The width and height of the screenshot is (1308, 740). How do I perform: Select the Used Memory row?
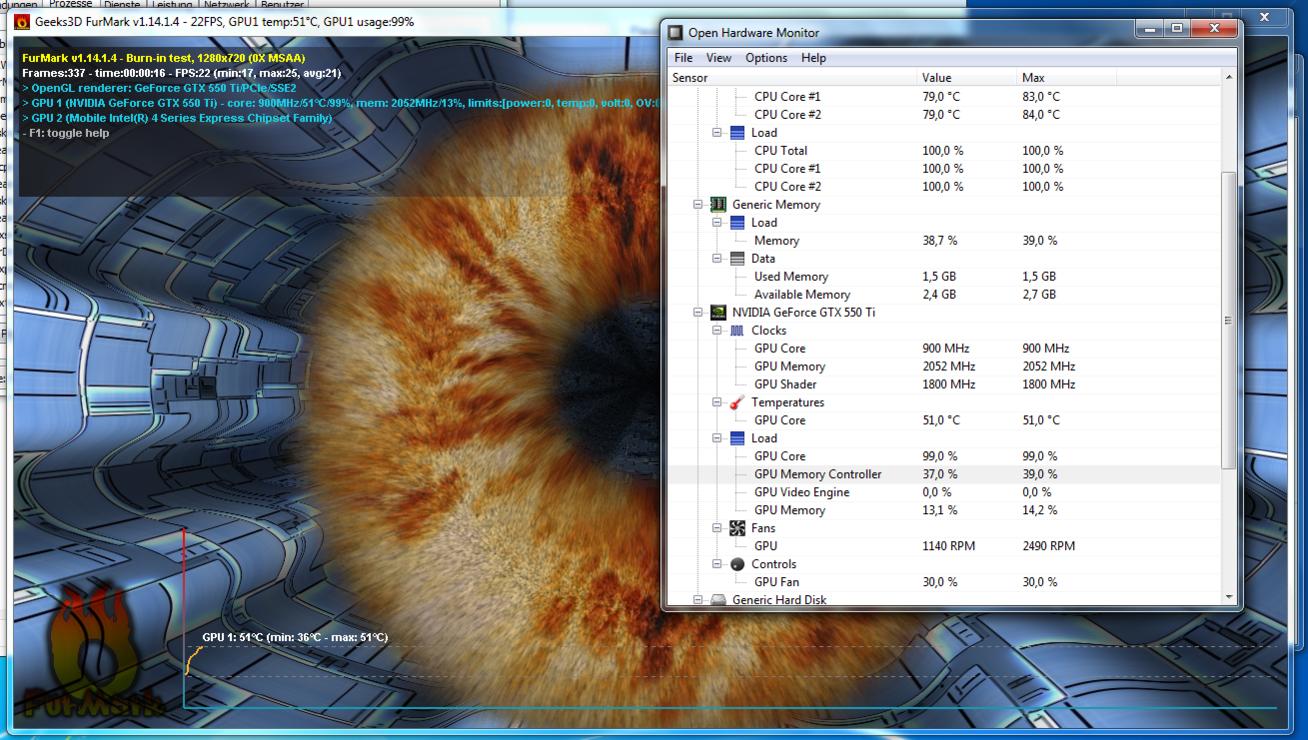click(x=943, y=276)
